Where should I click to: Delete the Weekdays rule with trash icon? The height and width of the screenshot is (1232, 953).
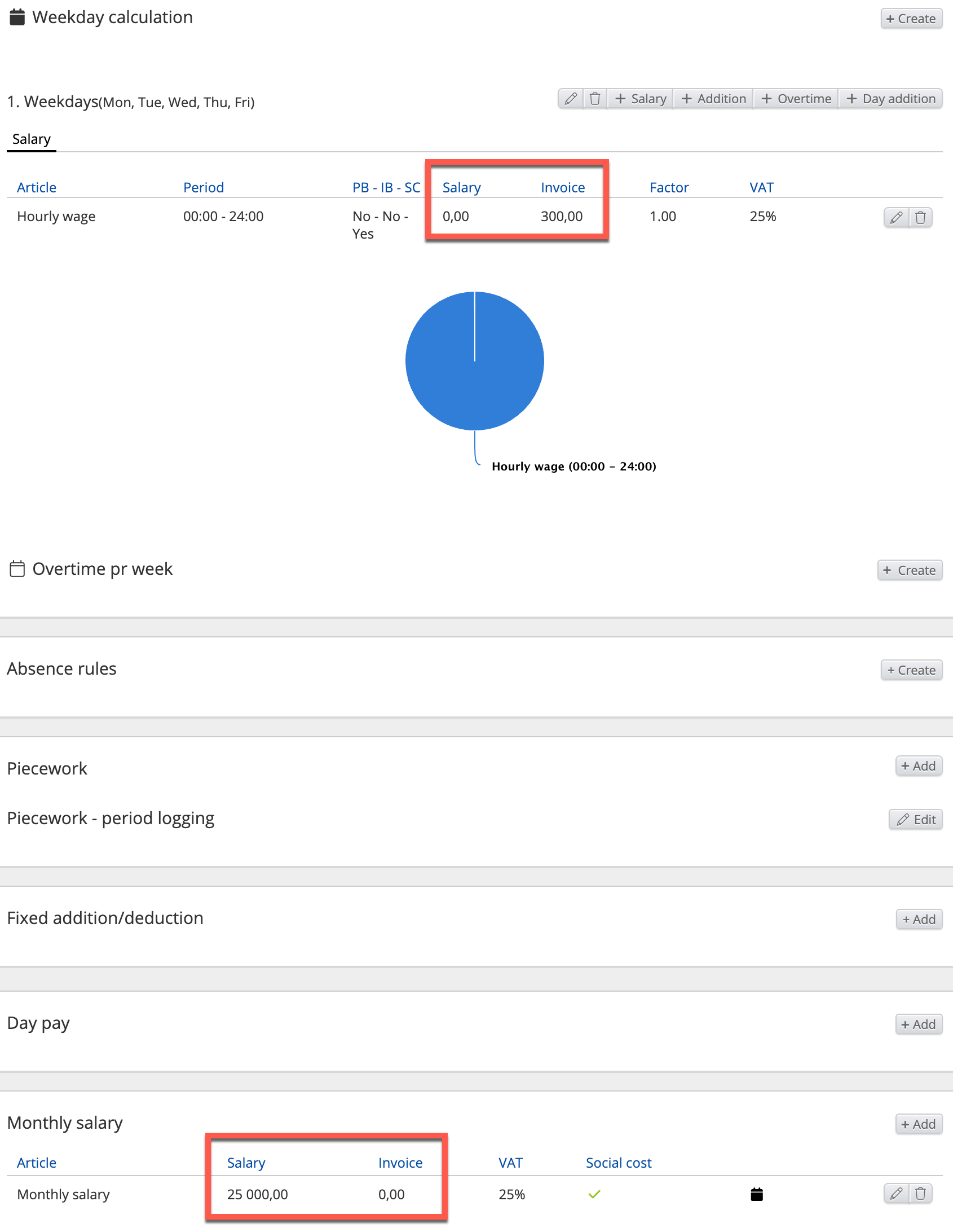pos(595,99)
